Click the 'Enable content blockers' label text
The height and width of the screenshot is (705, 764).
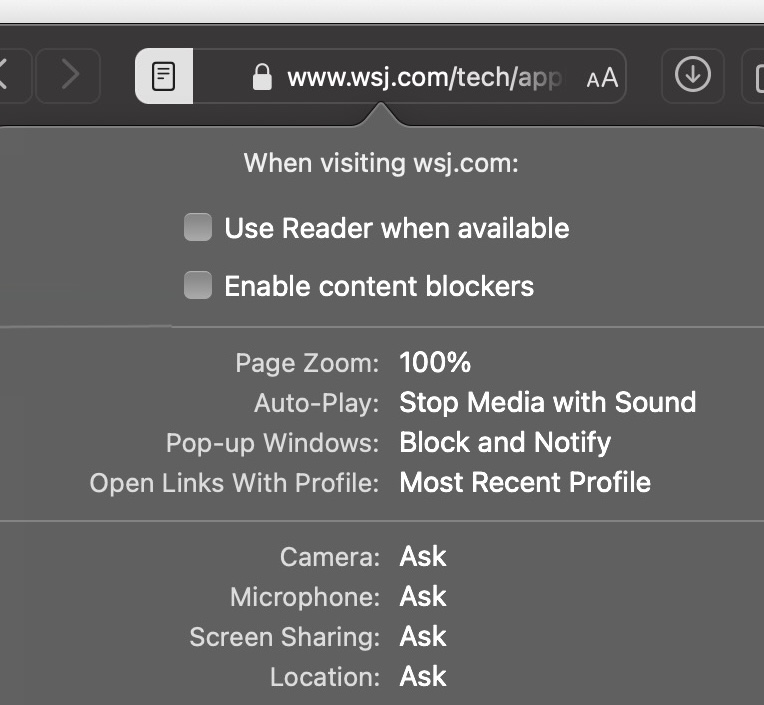[x=379, y=287]
